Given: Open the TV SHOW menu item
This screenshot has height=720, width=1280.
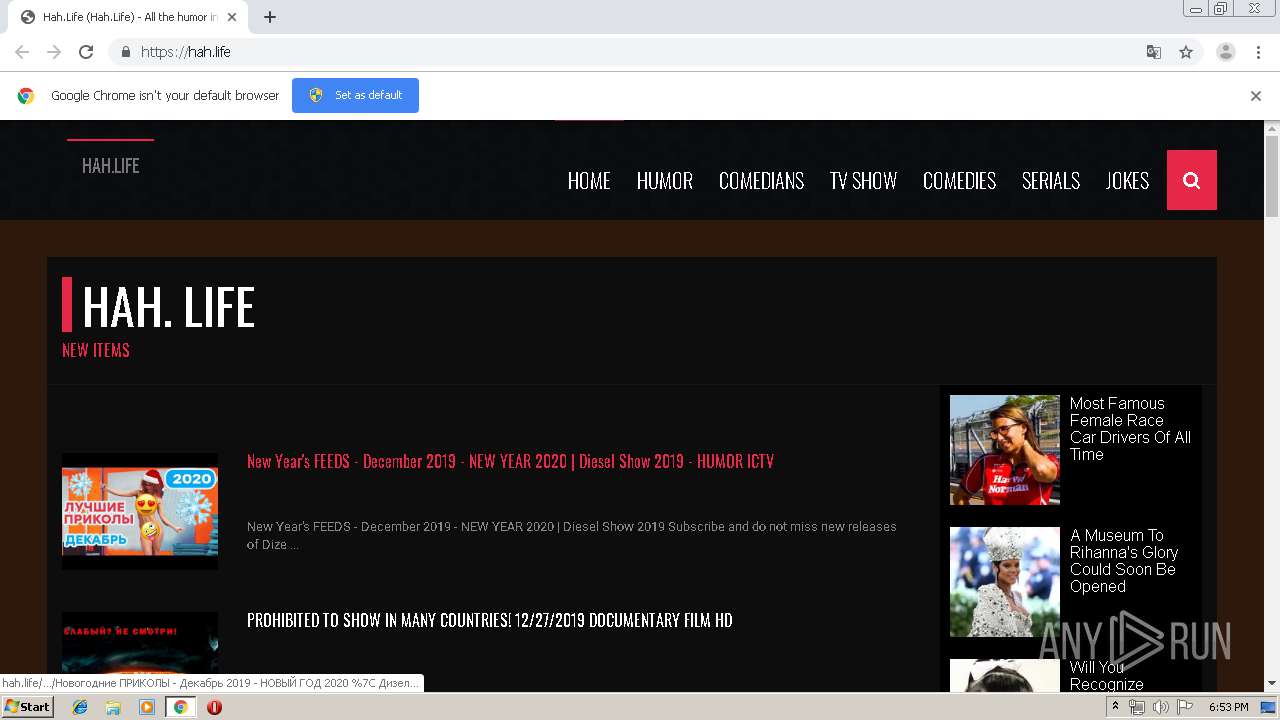Looking at the screenshot, I should point(863,181).
